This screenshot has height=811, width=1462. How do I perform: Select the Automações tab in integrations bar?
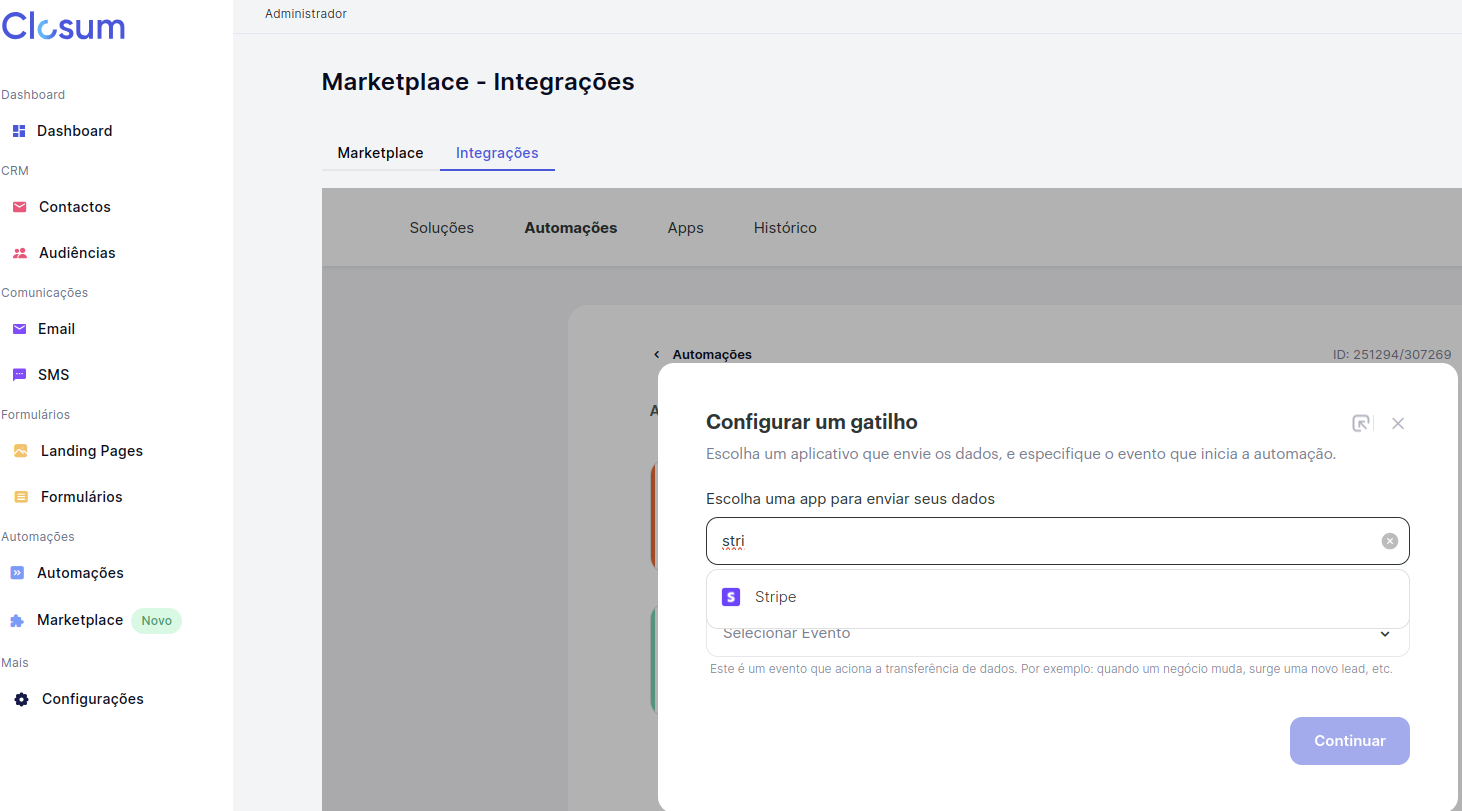[571, 228]
